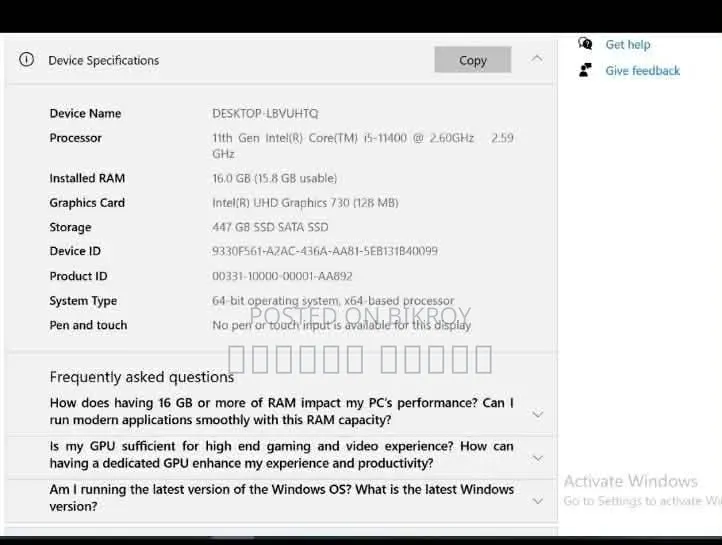Select the device name DESKTOP-LBVUHTQ
This screenshot has width=722, height=545.
(265, 113)
